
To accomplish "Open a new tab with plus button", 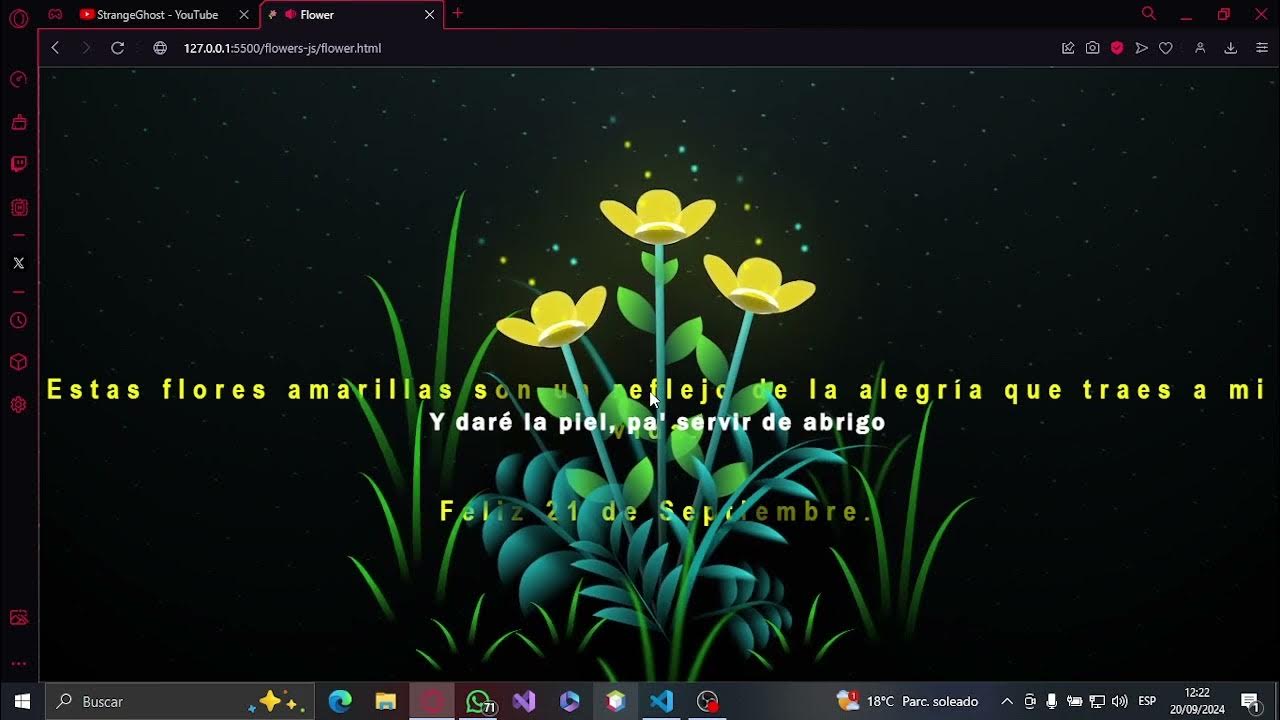I will pos(458,14).
